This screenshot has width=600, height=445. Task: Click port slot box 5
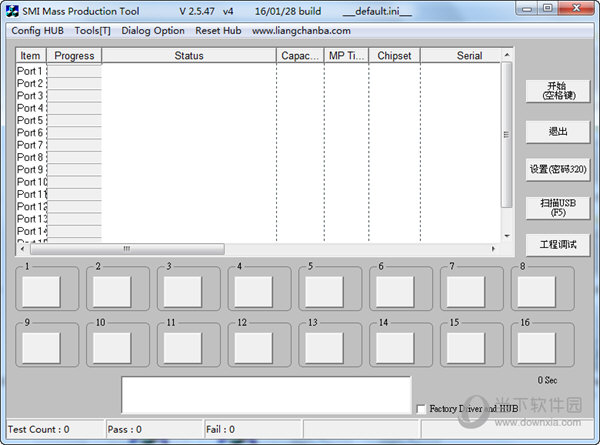click(324, 292)
